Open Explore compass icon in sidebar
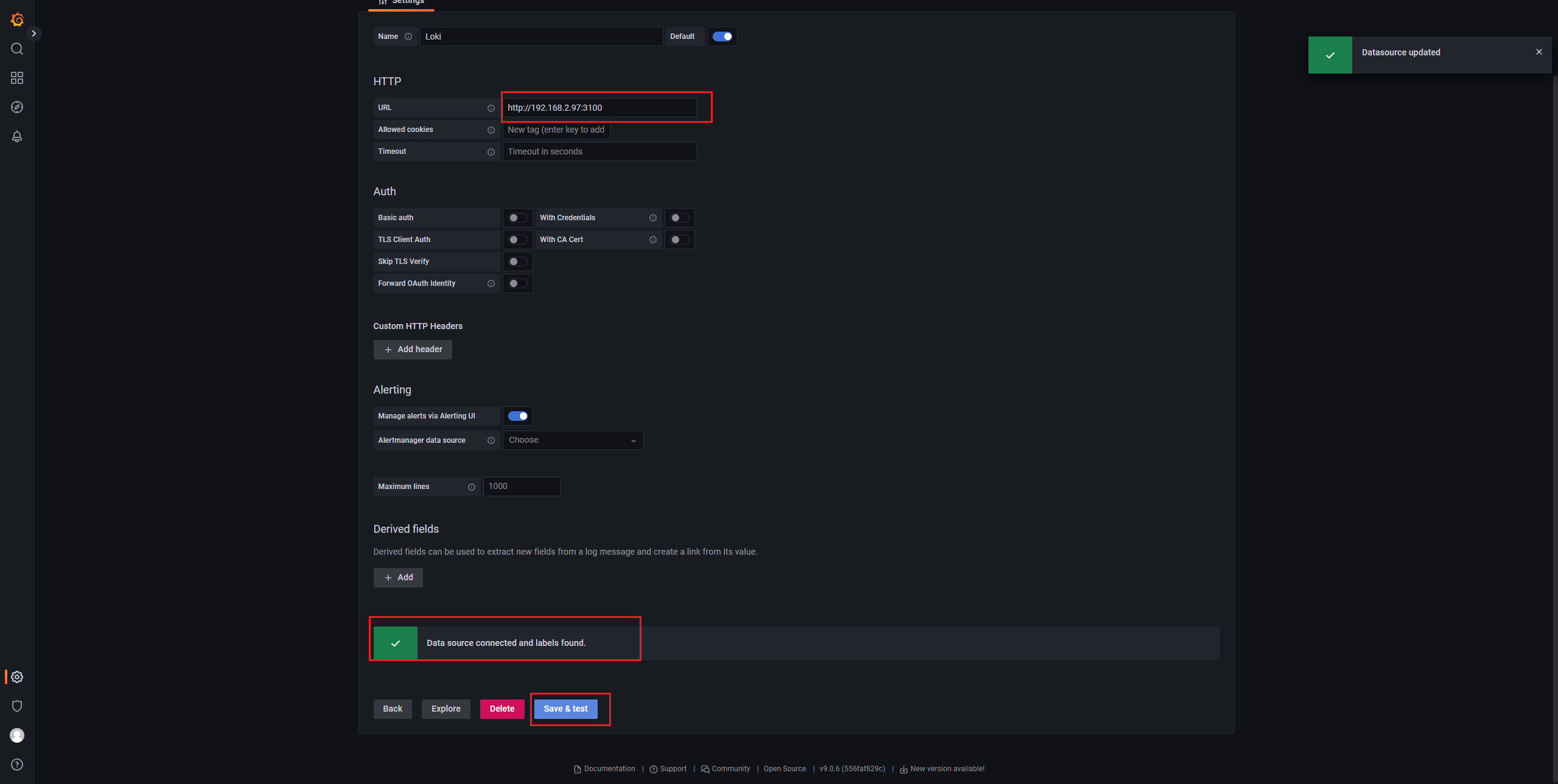The height and width of the screenshot is (784, 1558). (x=17, y=107)
